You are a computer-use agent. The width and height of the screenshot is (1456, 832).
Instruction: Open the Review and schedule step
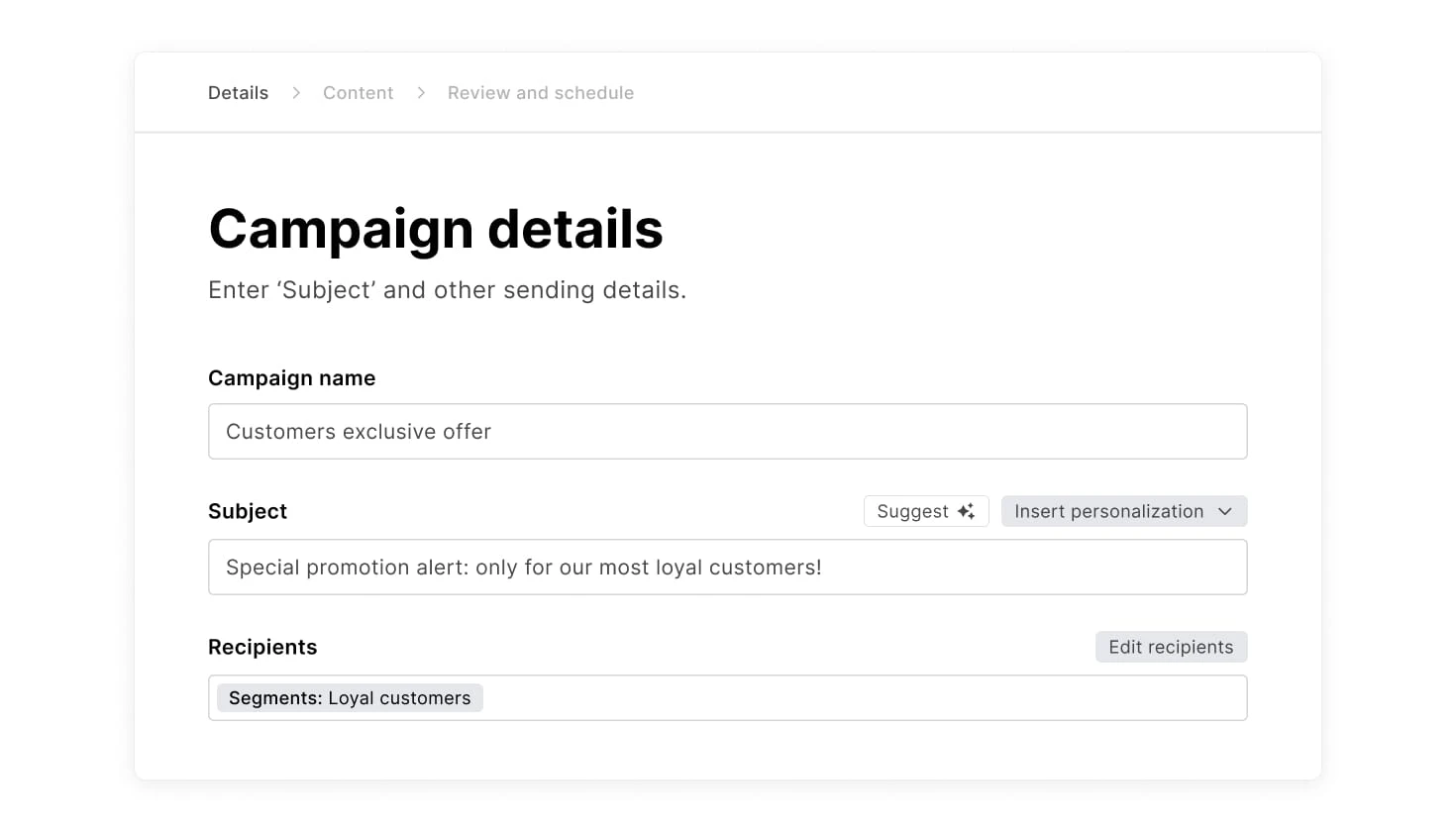click(x=540, y=93)
